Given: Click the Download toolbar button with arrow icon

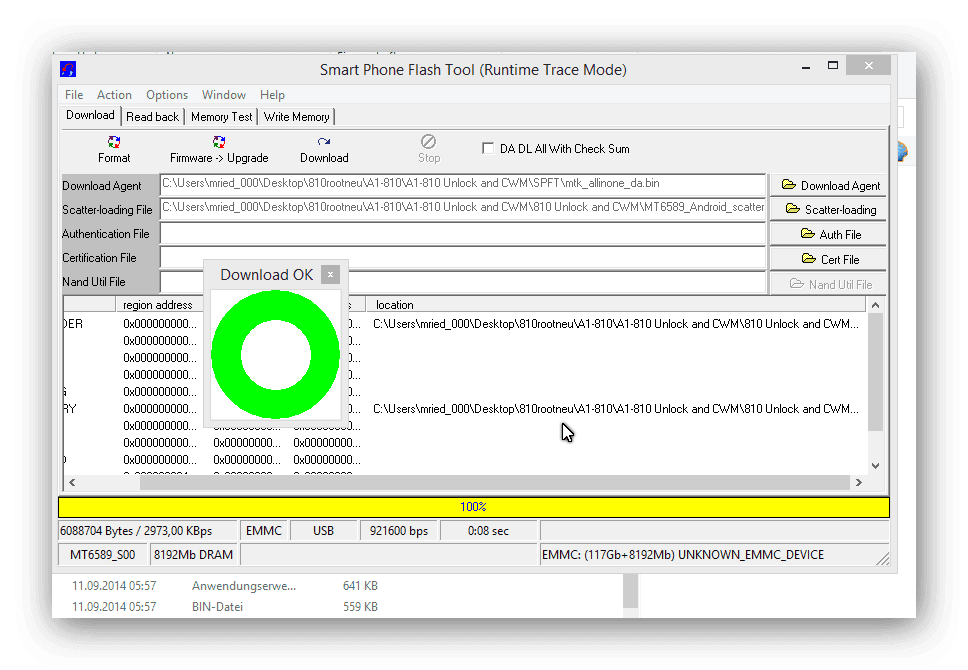Looking at the screenshot, I should (324, 149).
